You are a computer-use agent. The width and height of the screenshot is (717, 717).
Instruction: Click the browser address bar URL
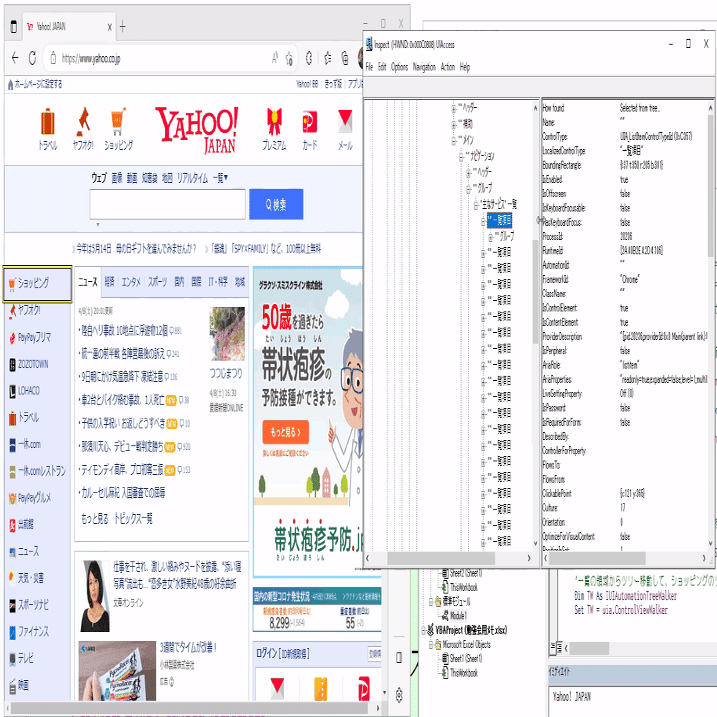[91, 59]
